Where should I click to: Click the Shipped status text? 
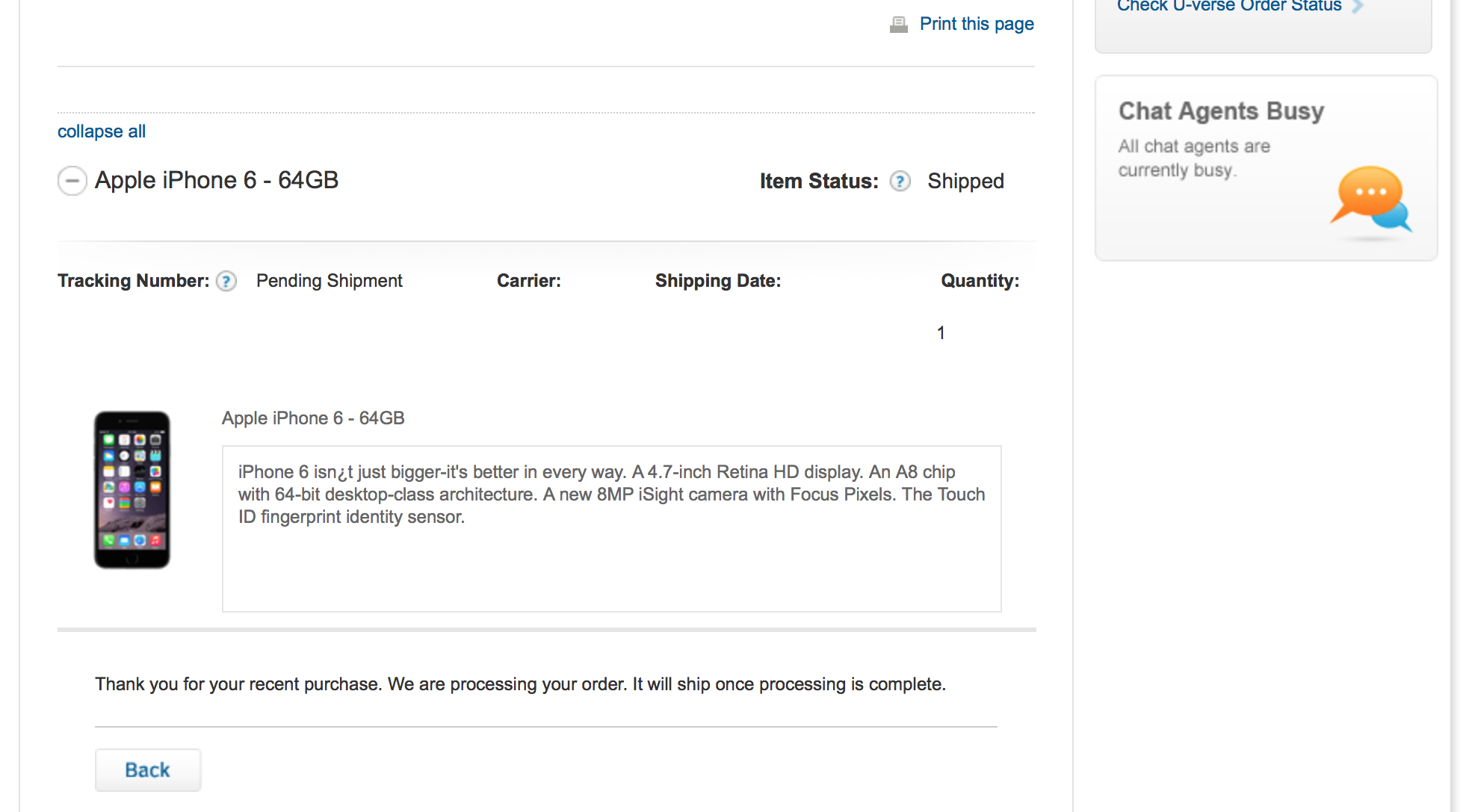tap(965, 182)
